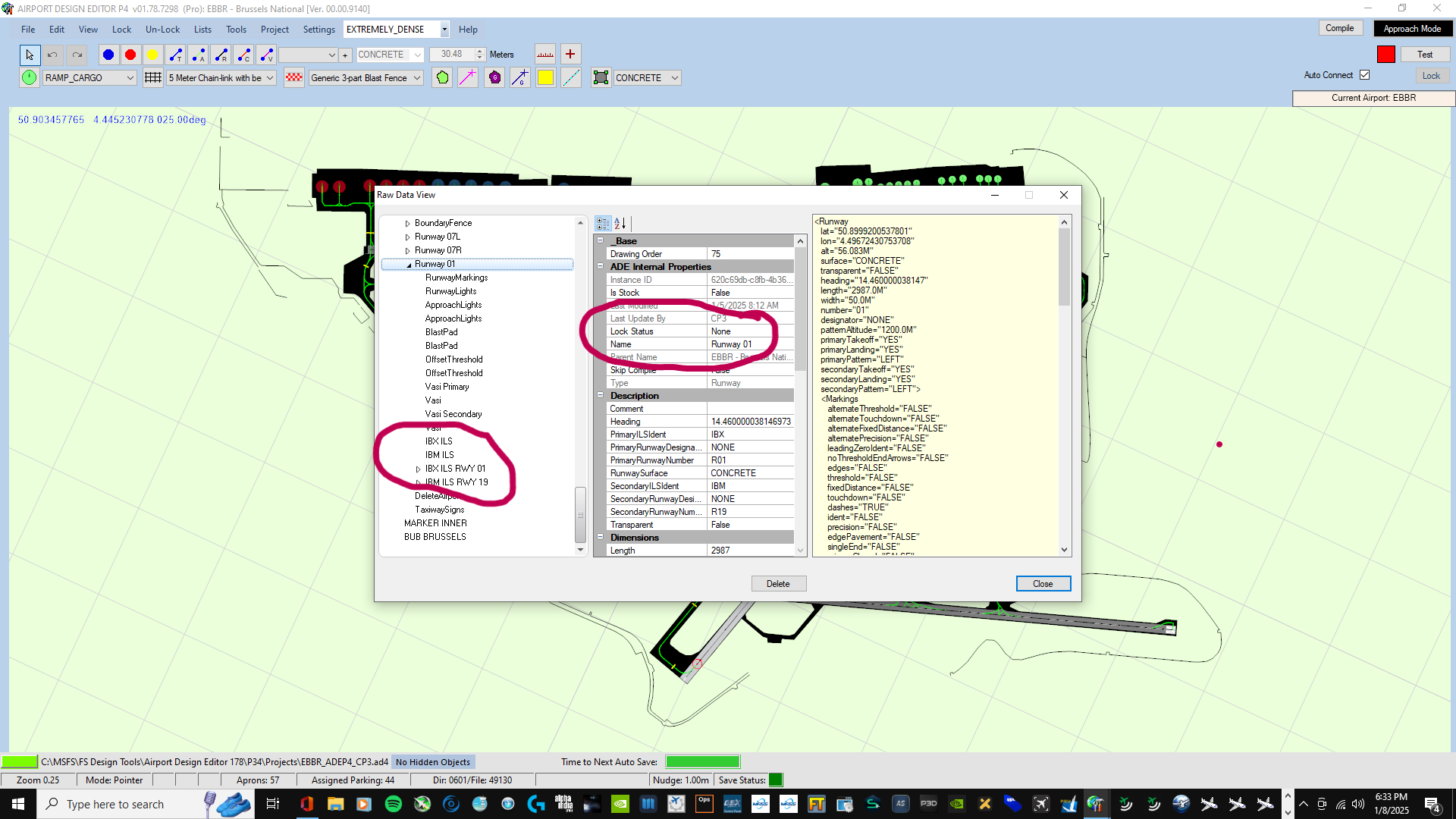This screenshot has width=1456, height=819.
Task: Expand the Runway 07L tree node
Action: click(x=408, y=237)
